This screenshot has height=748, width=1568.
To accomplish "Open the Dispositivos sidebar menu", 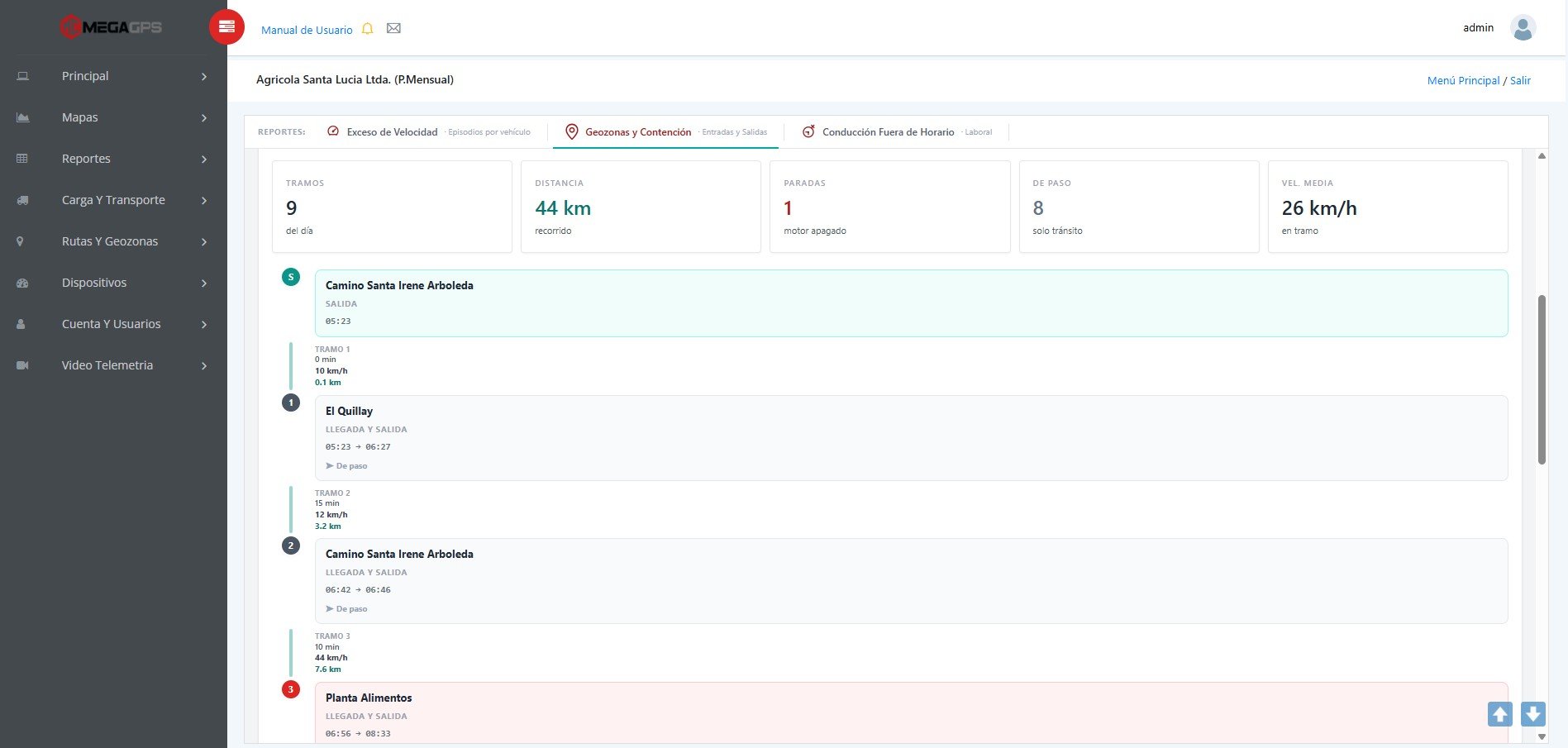I will pyautogui.click(x=113, y=283).
